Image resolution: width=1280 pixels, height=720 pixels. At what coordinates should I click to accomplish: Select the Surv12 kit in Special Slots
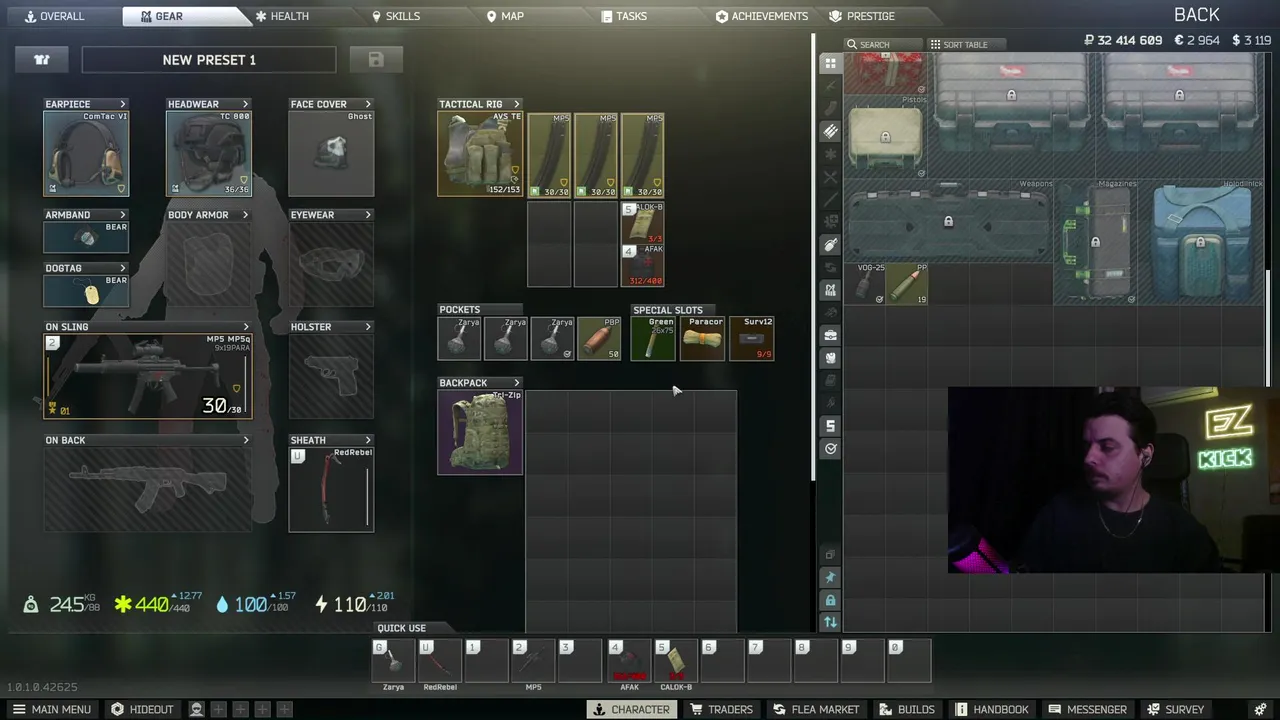pyautogui.click(x=752, y=338)
